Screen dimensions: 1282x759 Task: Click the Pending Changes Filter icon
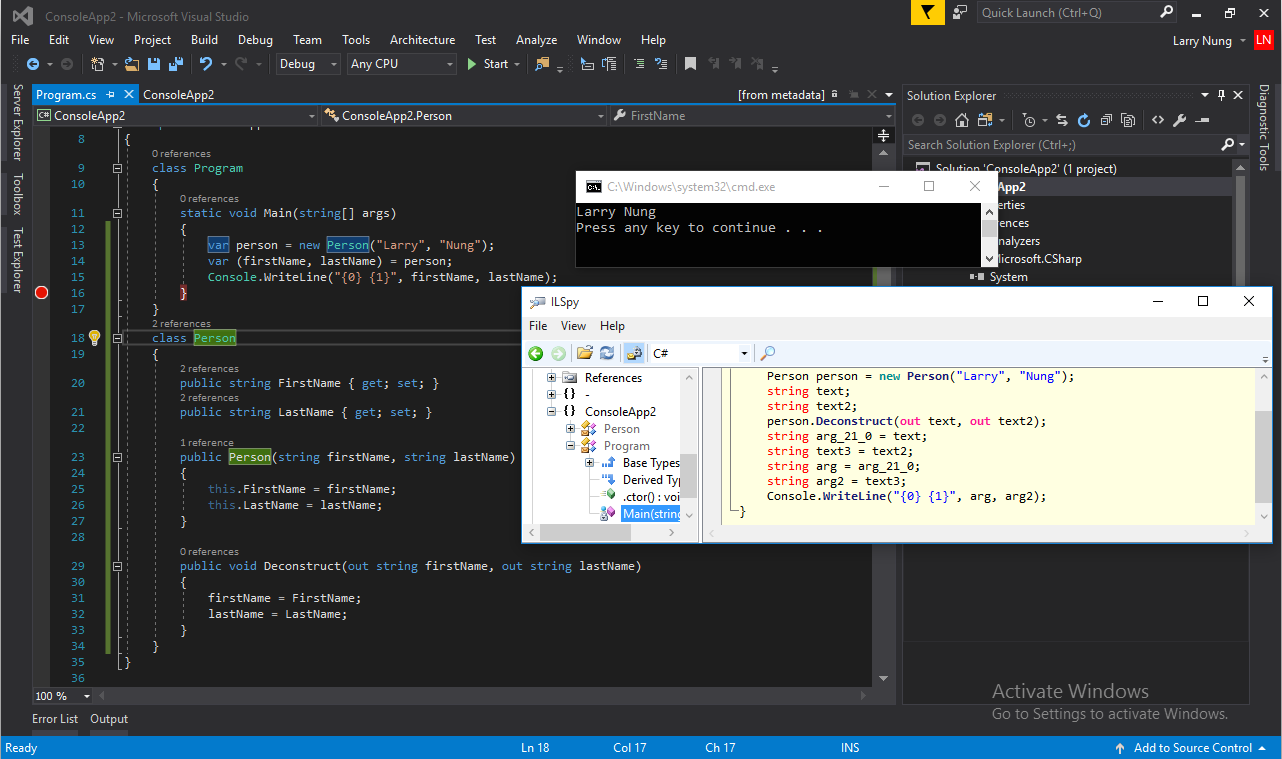pyautogui.click(x=1029, y=120)
